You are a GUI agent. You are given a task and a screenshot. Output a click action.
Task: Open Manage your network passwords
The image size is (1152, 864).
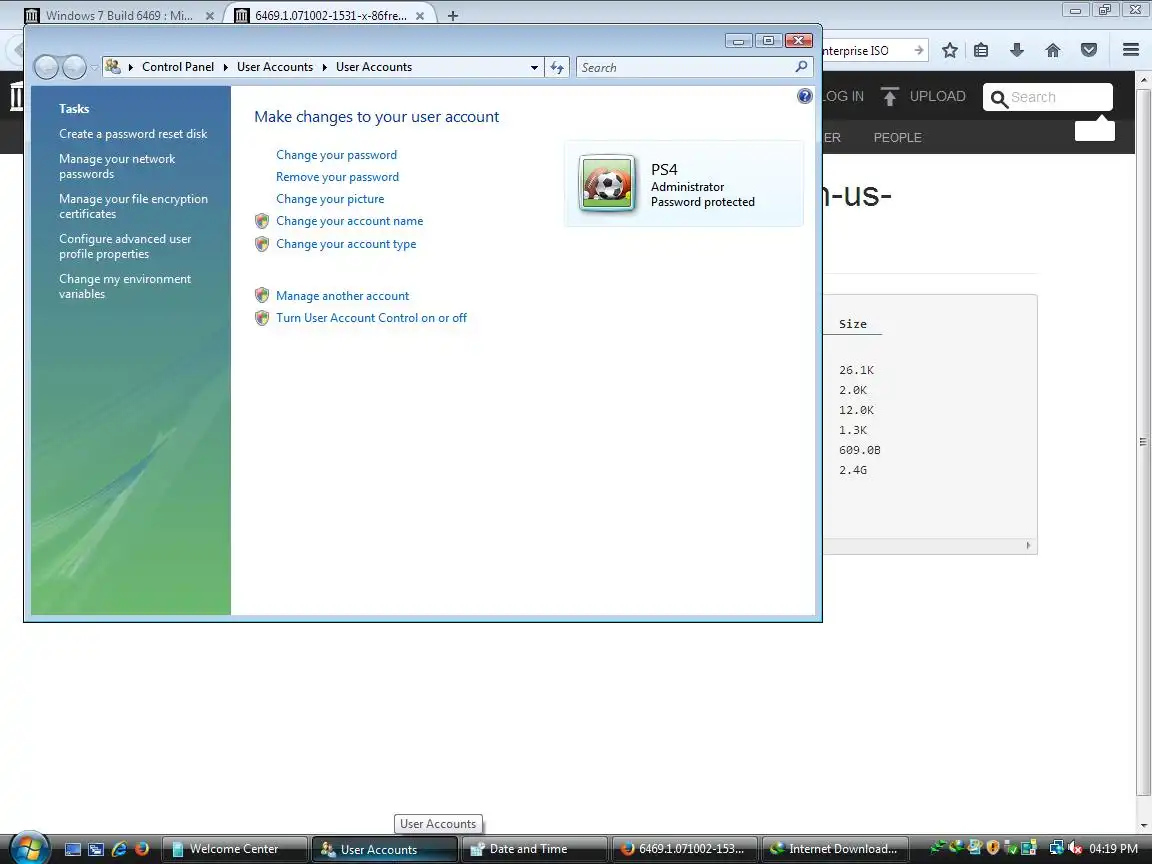click(118, 166)
